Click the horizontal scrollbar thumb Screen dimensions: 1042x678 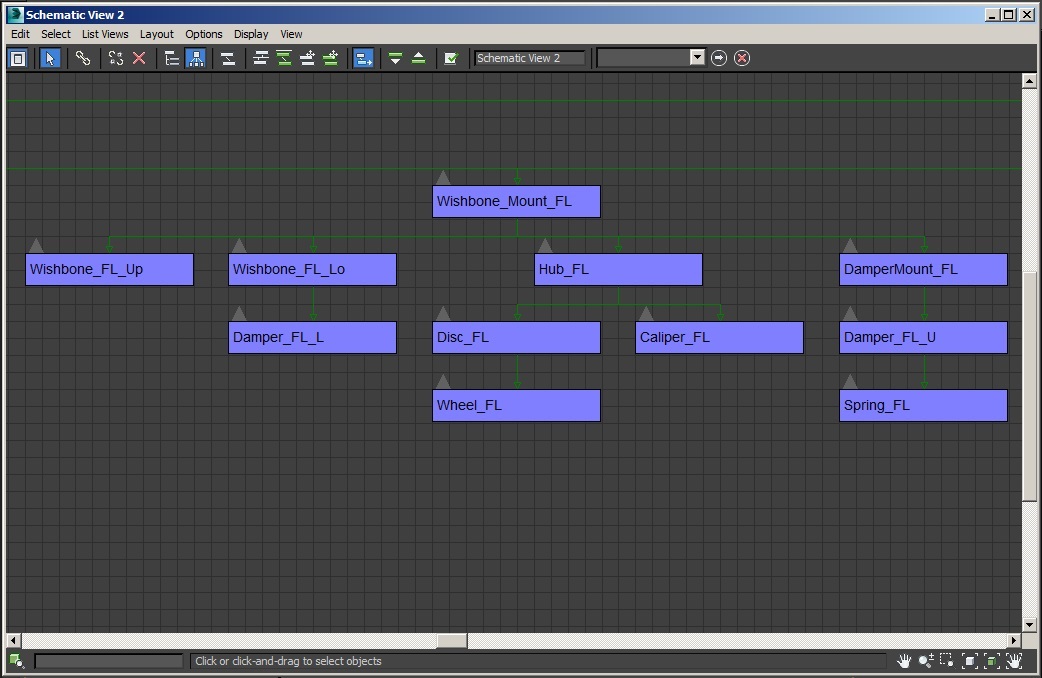point(452,641)
